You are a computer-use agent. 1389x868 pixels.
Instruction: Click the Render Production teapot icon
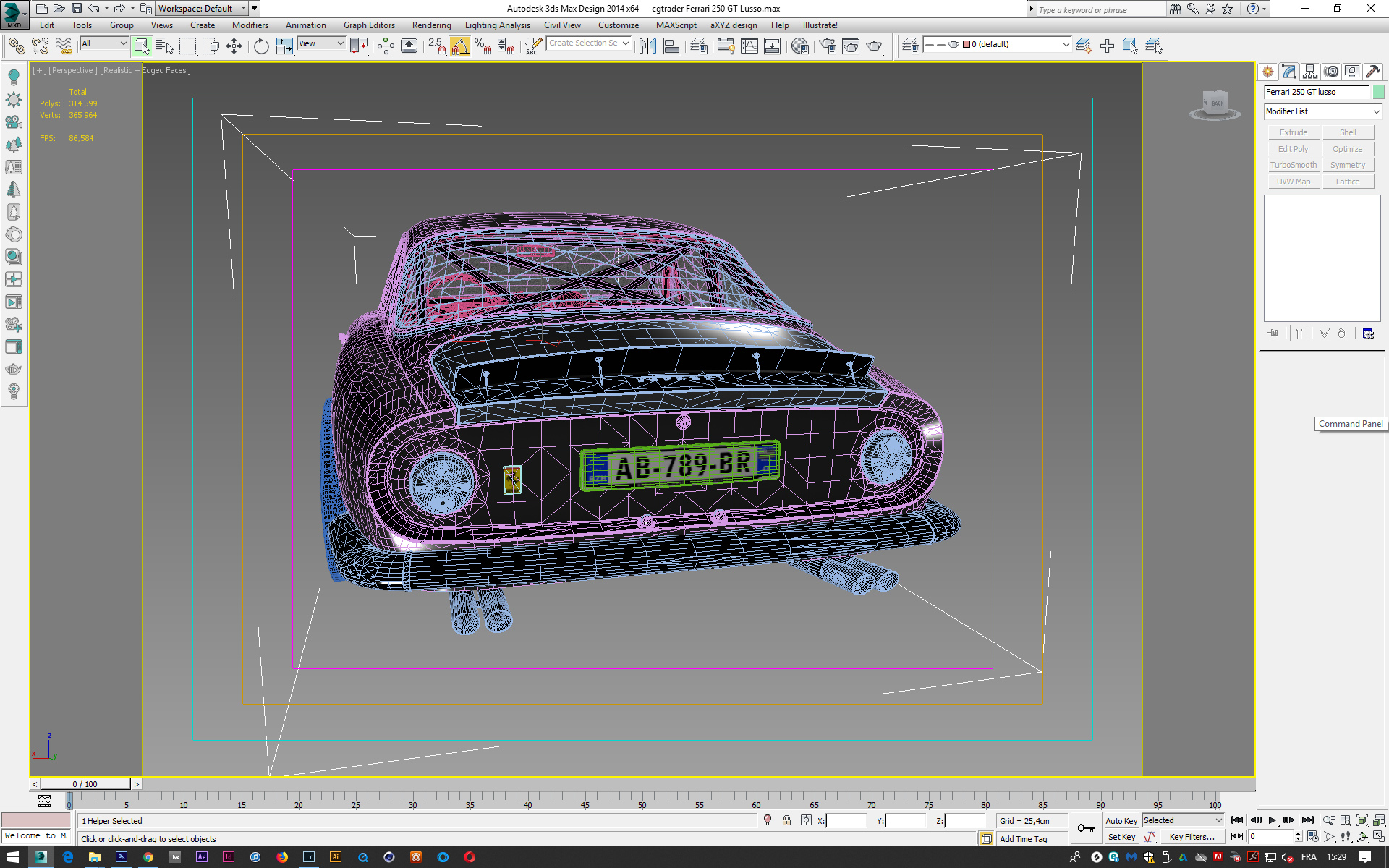point(875,46)
